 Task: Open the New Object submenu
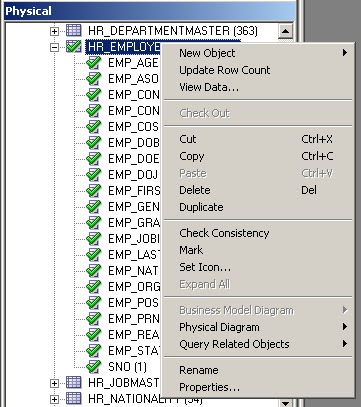(x=258, y=53)
